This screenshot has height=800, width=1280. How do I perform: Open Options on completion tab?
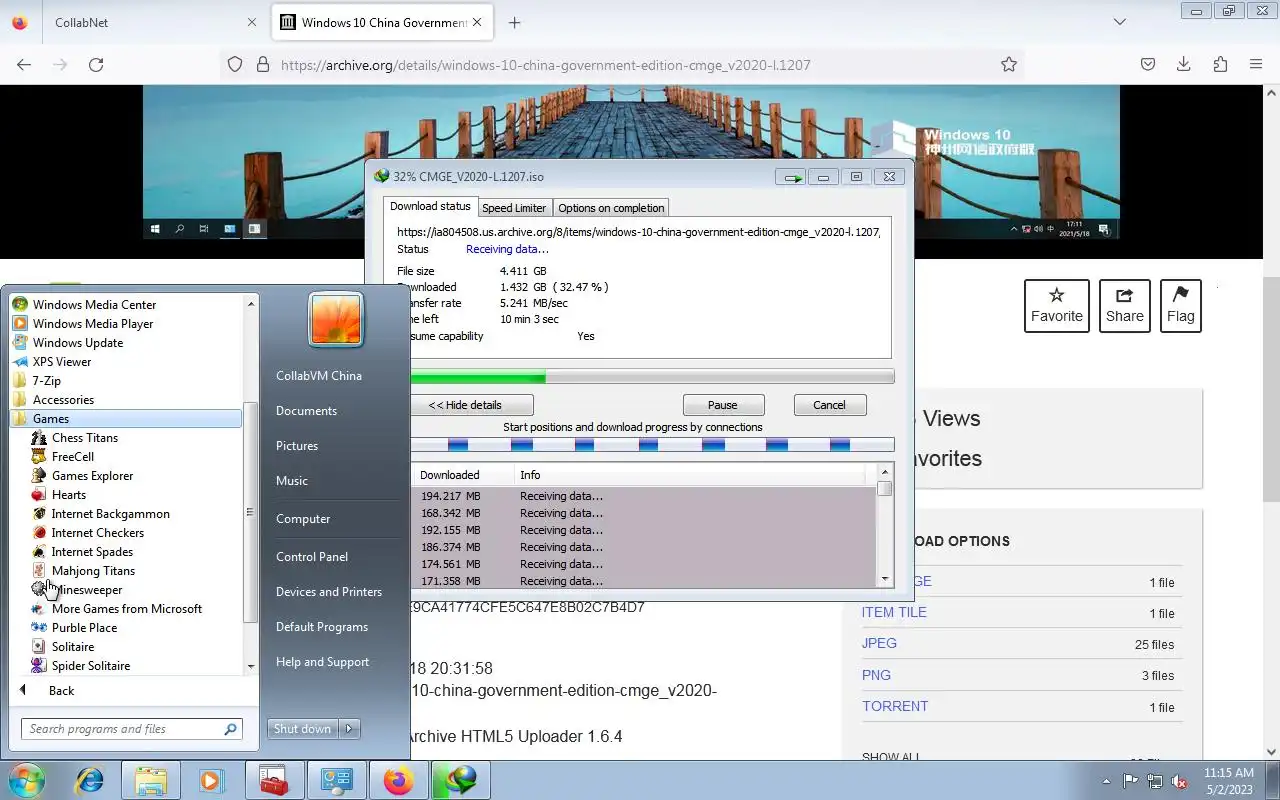(611, 208)
